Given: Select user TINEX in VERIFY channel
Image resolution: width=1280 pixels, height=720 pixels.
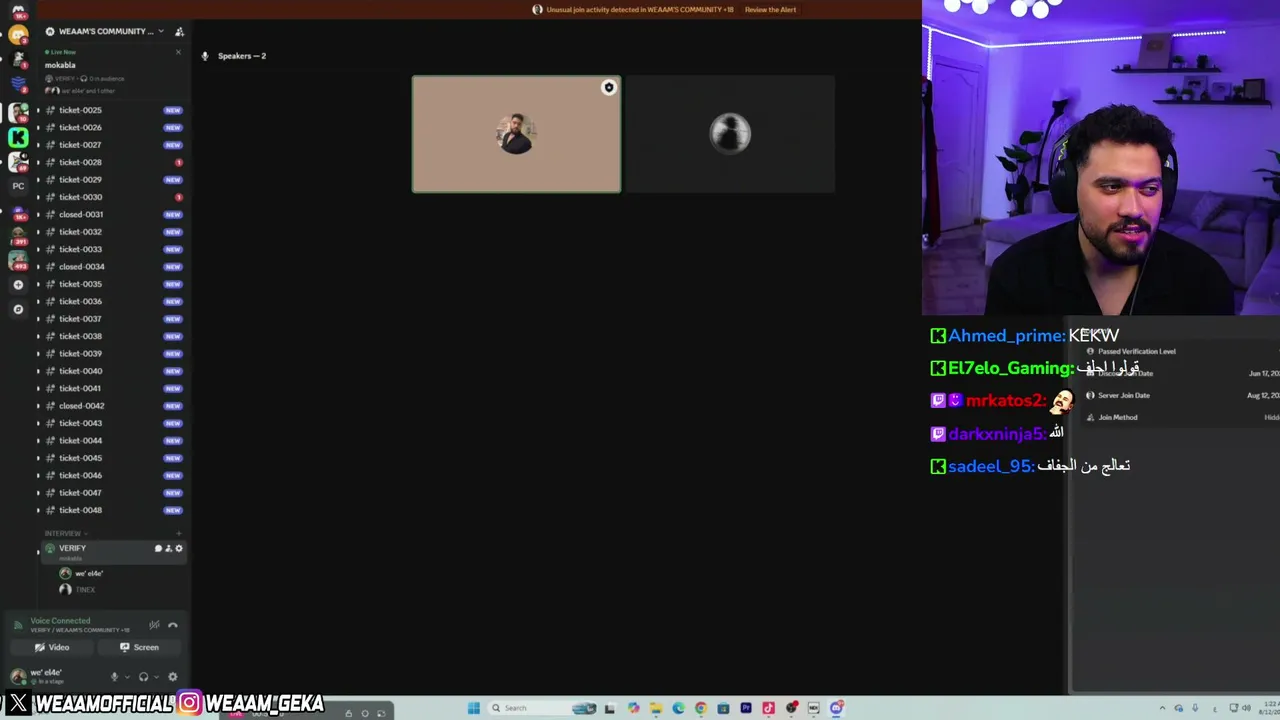Looking at the screenshot, I should [77, 590].
